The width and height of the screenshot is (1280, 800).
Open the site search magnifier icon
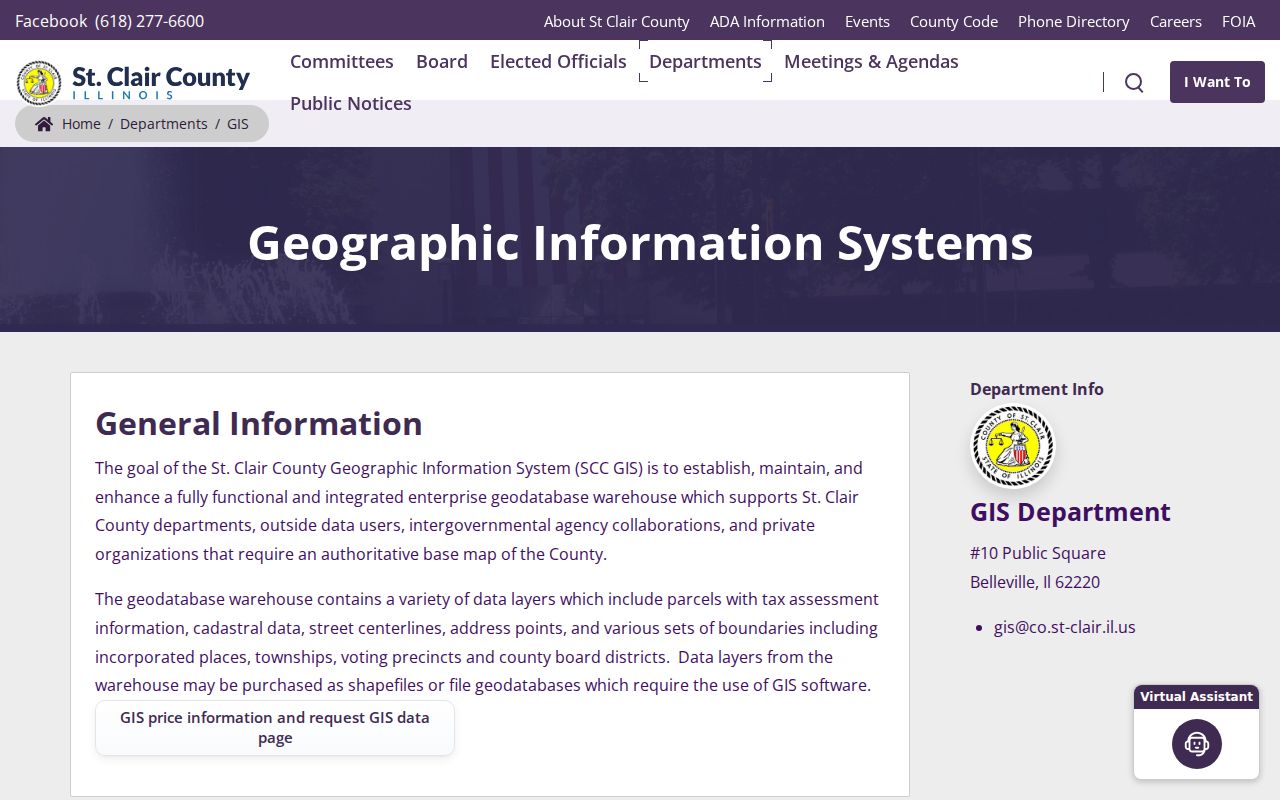(x=1134, y=82)
